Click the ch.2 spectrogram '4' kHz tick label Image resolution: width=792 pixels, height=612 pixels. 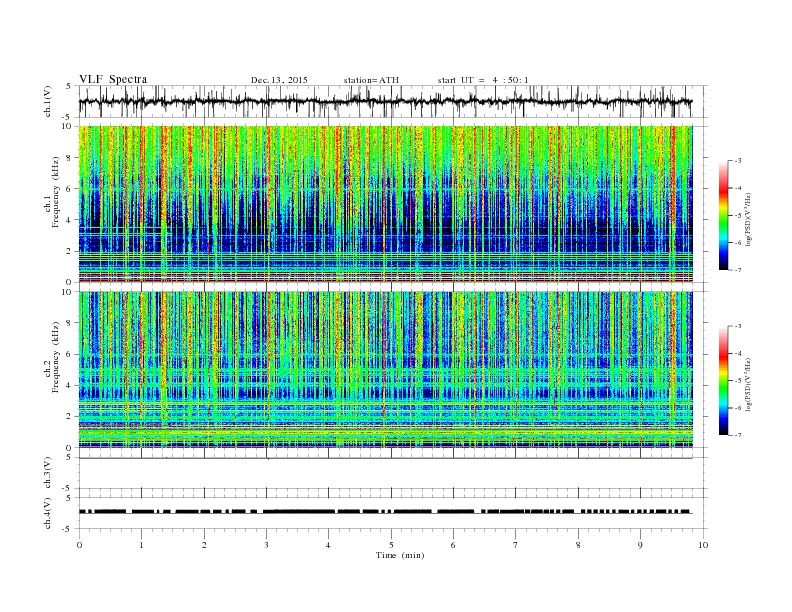click(x=69, y=385)
